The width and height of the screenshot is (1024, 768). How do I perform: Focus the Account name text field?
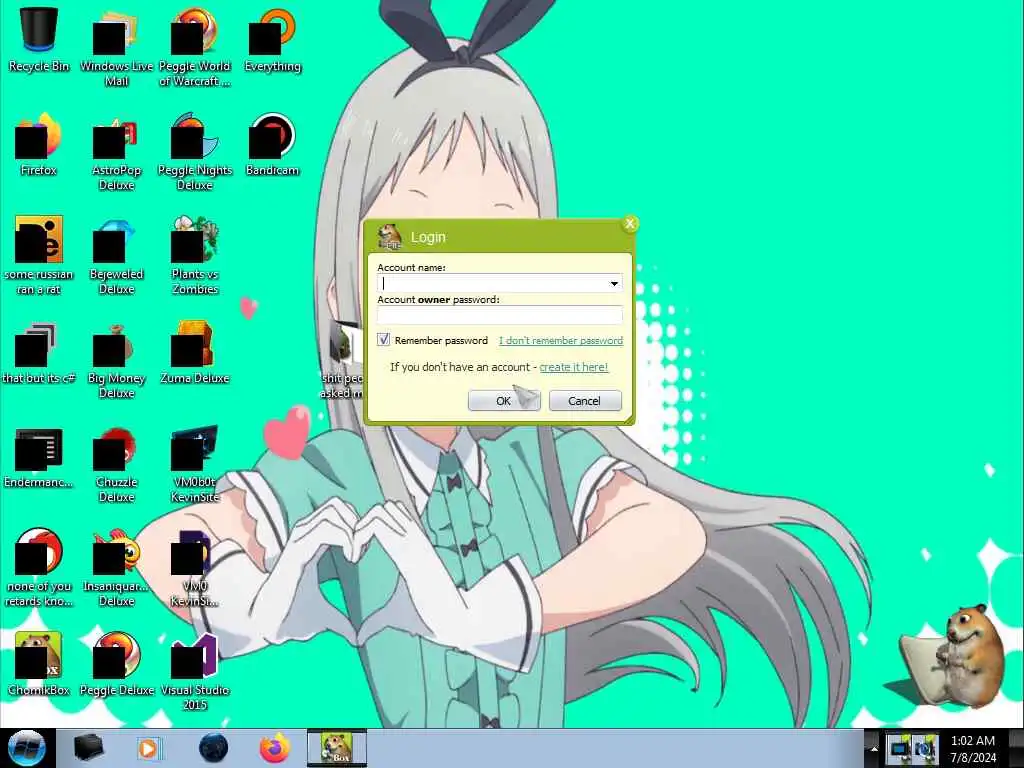(500, 283)
